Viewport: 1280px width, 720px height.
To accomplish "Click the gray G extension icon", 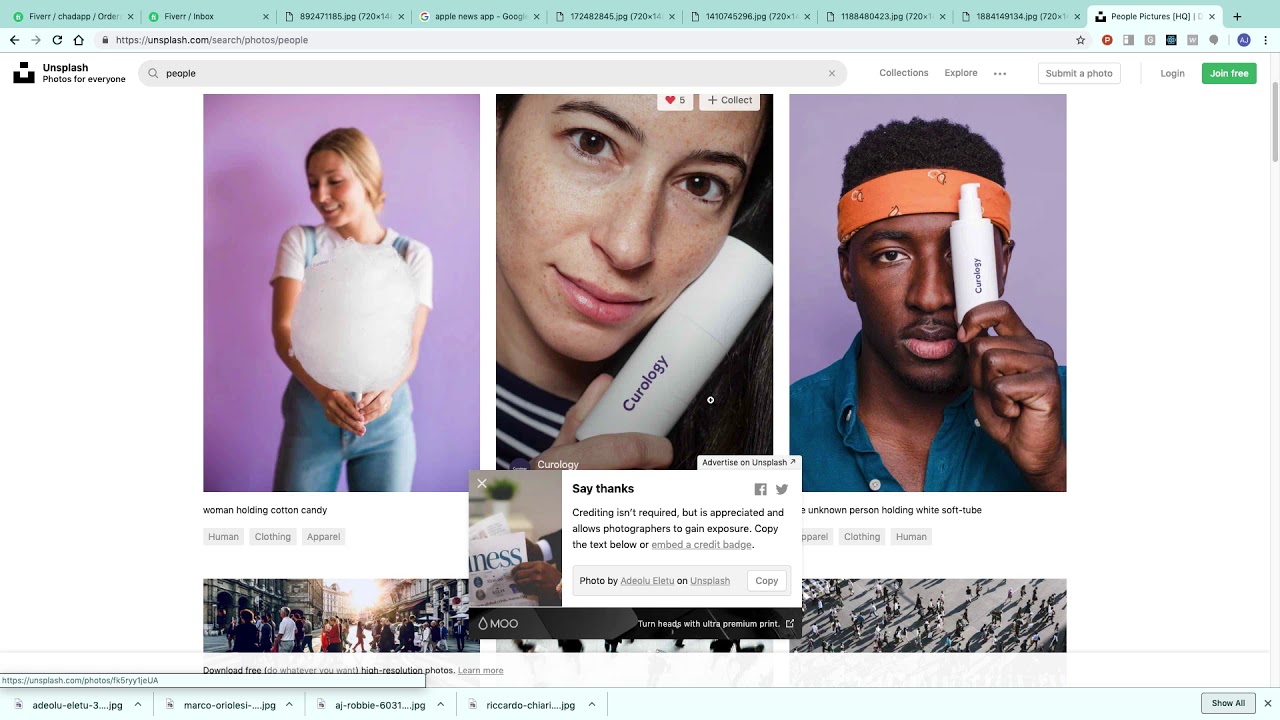I will pos(1150,40).
